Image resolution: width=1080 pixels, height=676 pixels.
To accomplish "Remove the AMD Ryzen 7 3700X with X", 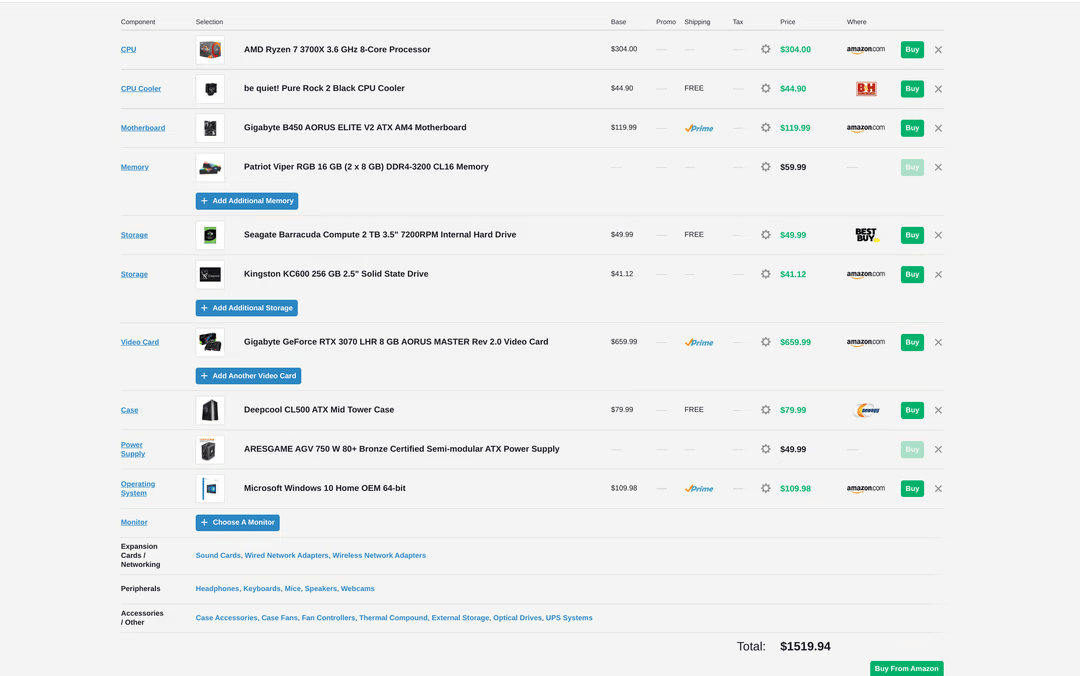I will (x=938, y=50).
